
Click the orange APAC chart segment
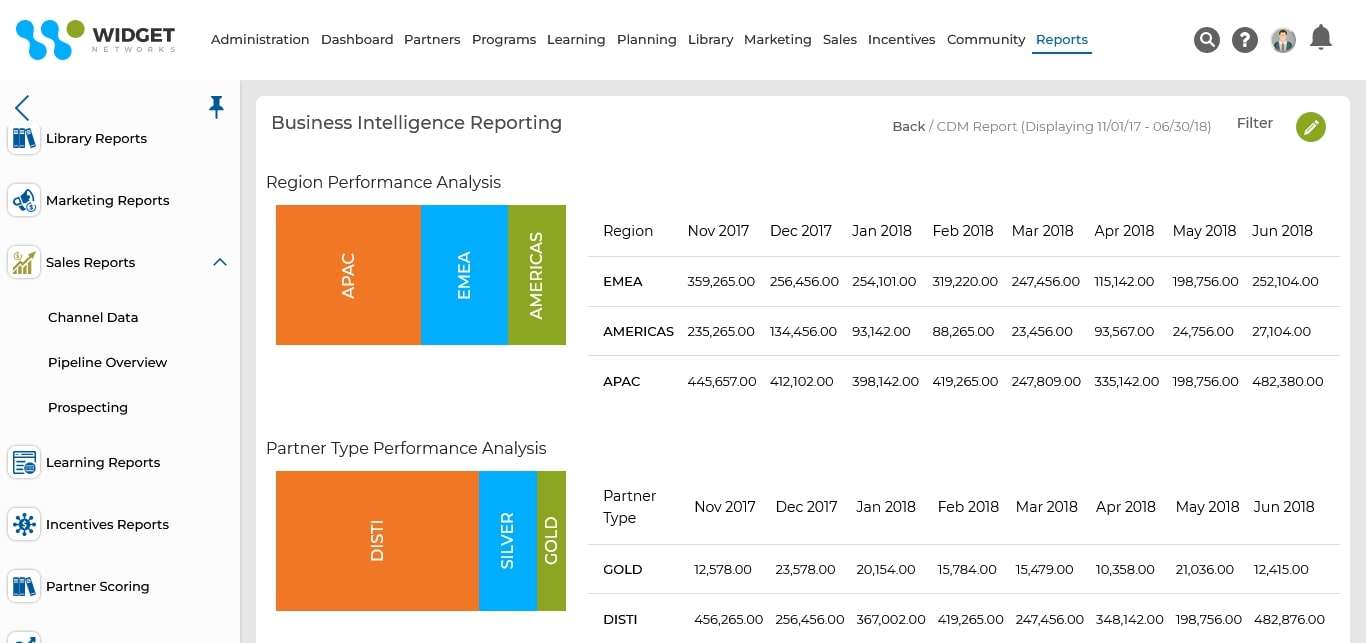346,274
